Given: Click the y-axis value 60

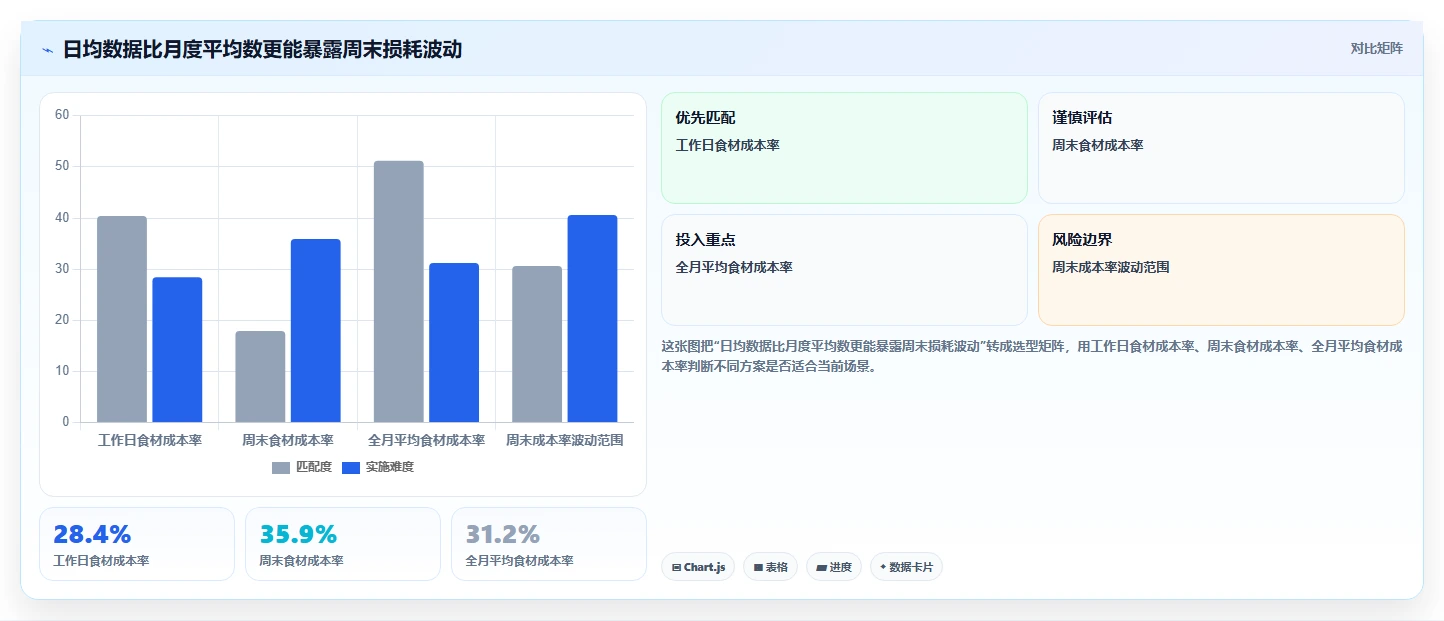Looking at the screenshot, I should tap(62, 115).
